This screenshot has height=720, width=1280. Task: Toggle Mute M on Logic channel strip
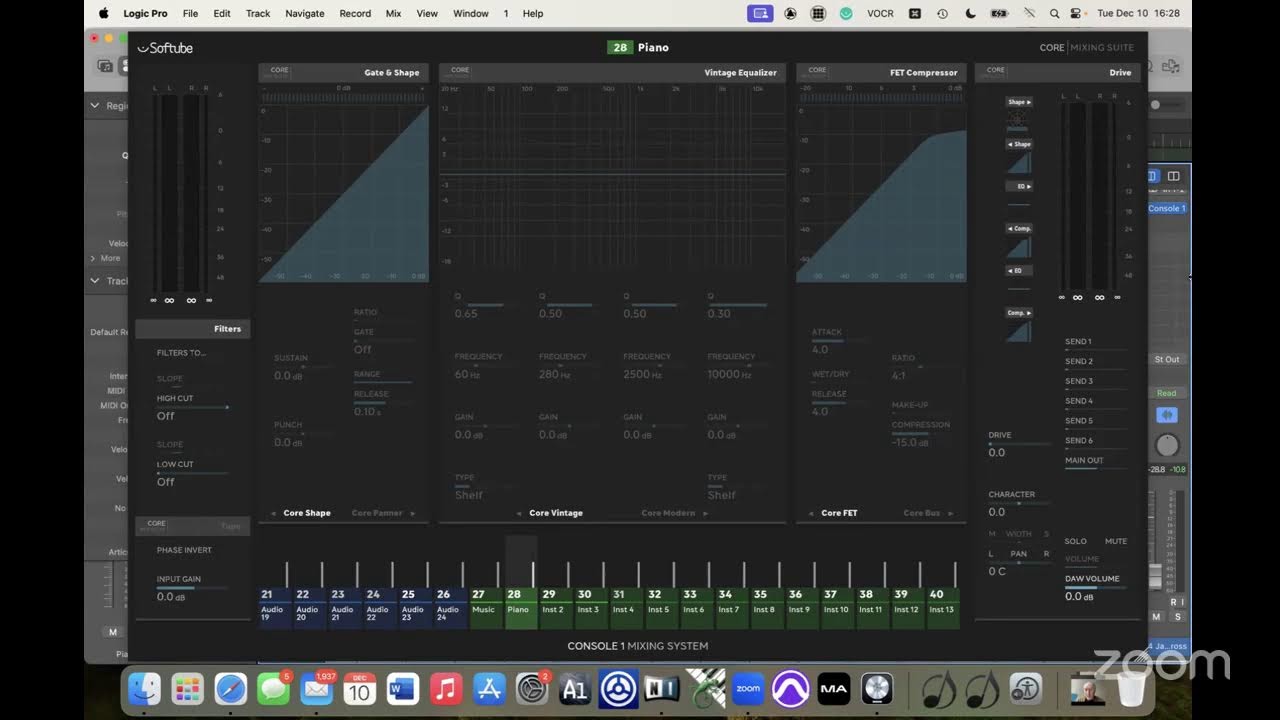(1157, 617)
